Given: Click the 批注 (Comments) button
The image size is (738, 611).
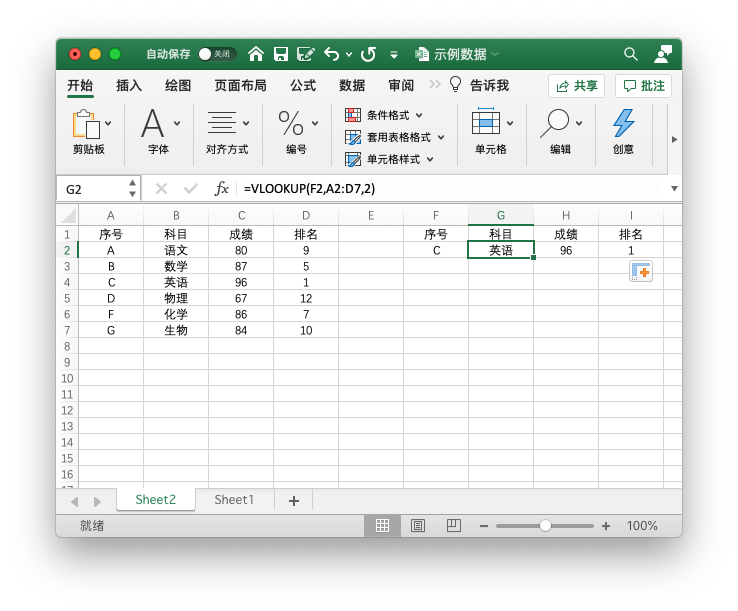Looking at the screenshot, I should (x=642, y=86).
